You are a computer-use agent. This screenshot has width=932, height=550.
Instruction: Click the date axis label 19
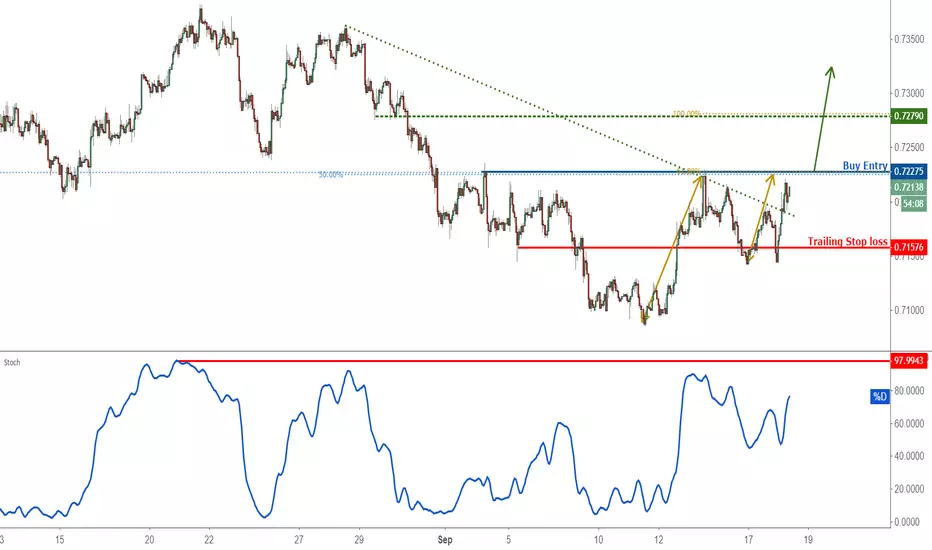808,540
